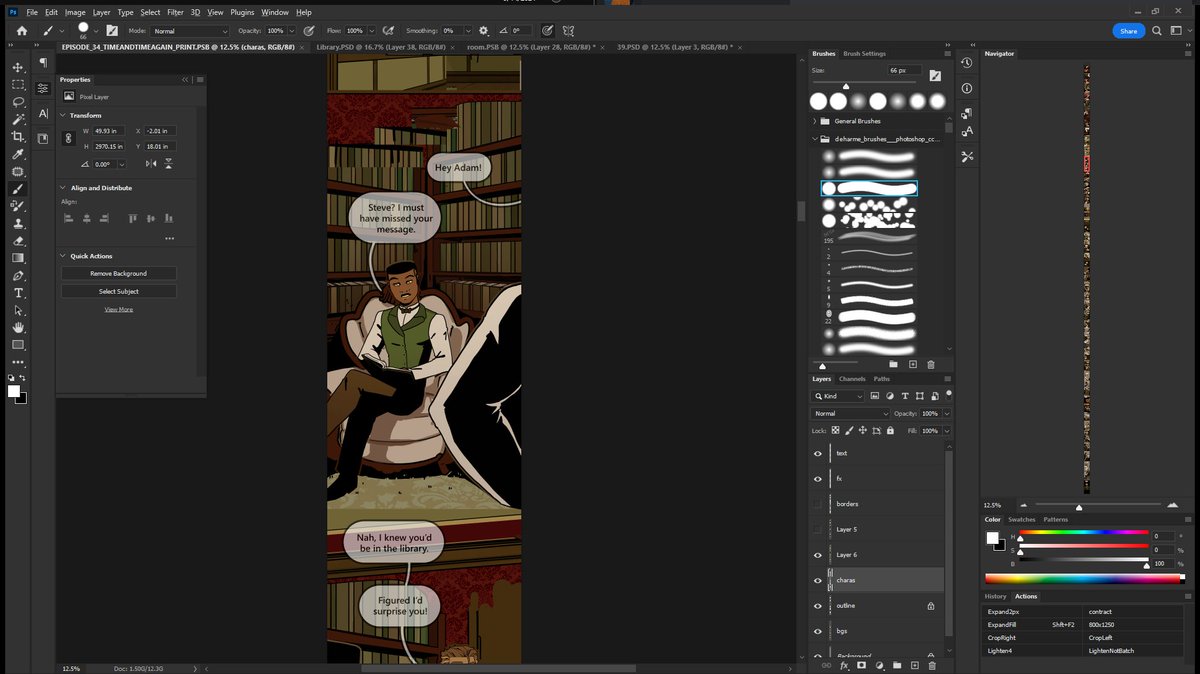The image size is (1200, 674).
Task: Toggle link width and height proportions
Action: coord(68,139)
